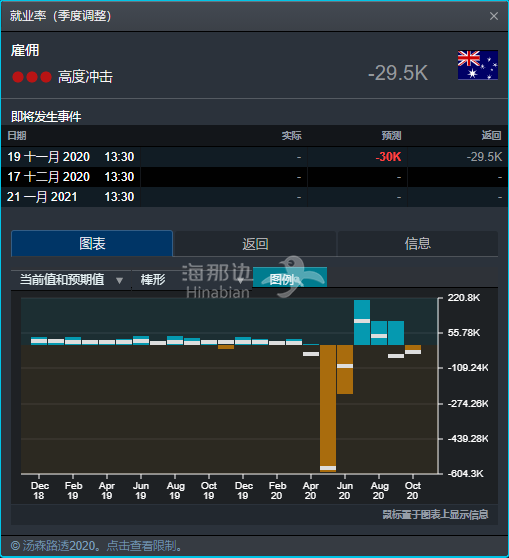This screenshot has height=558, width=509.
Task: Click the Australian flag icon
Action: click(x=478, y=65)
